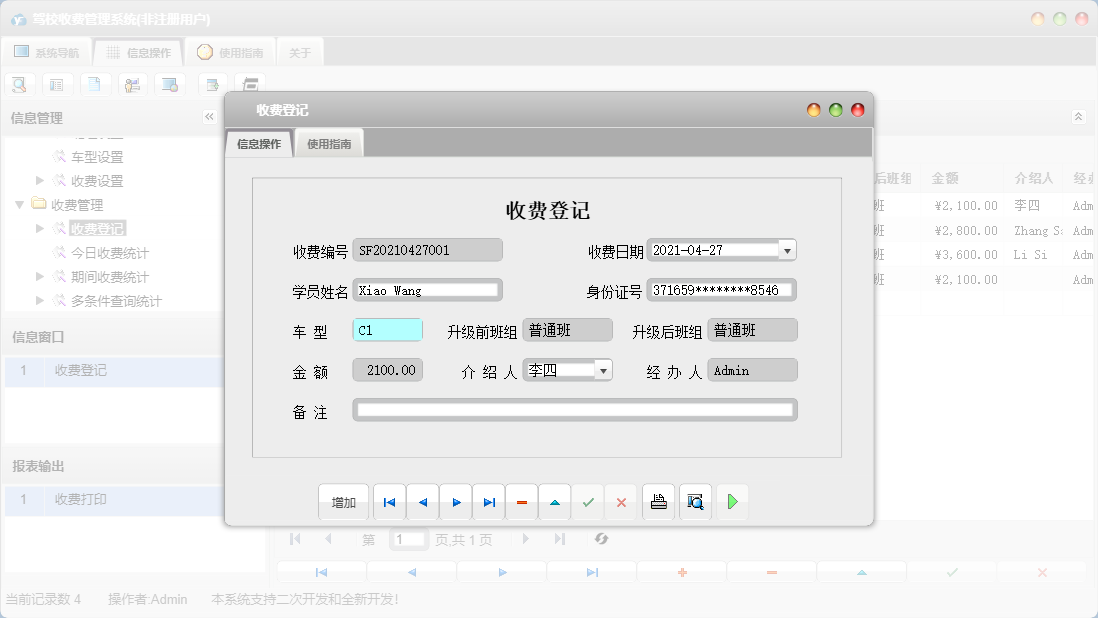Open the 介绍人 combo box dropdown
Image resolution: width=1098 pixels, height=618 pixels.
click(604, 369)
